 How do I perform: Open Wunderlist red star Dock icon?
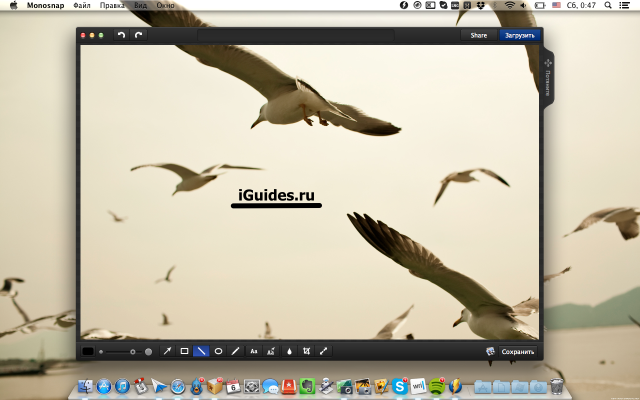coord(289,386)
